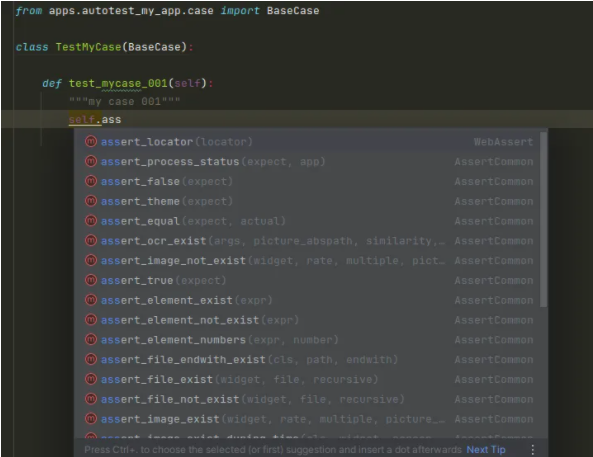Open the three-dot options menu in tip bar
The width and height of the screenshot is (593, 457).
[532, 449]
